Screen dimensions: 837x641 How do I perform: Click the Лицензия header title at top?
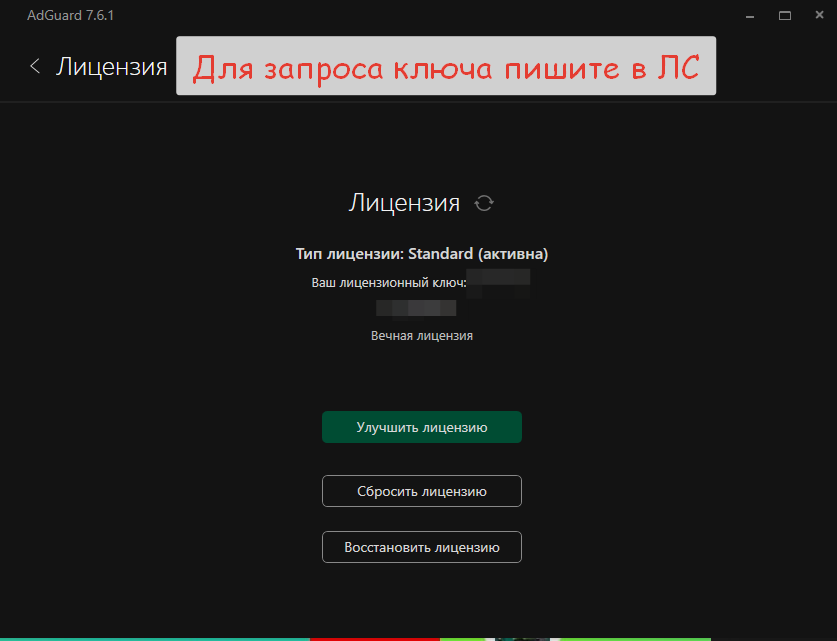(112, 67)
